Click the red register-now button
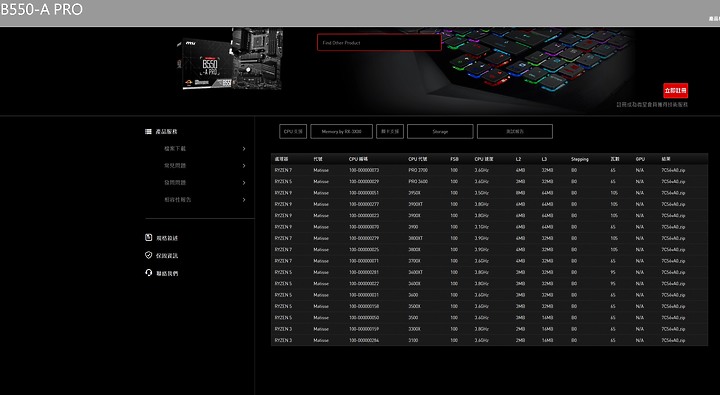 pyautogui.click(x=675, y=90)
